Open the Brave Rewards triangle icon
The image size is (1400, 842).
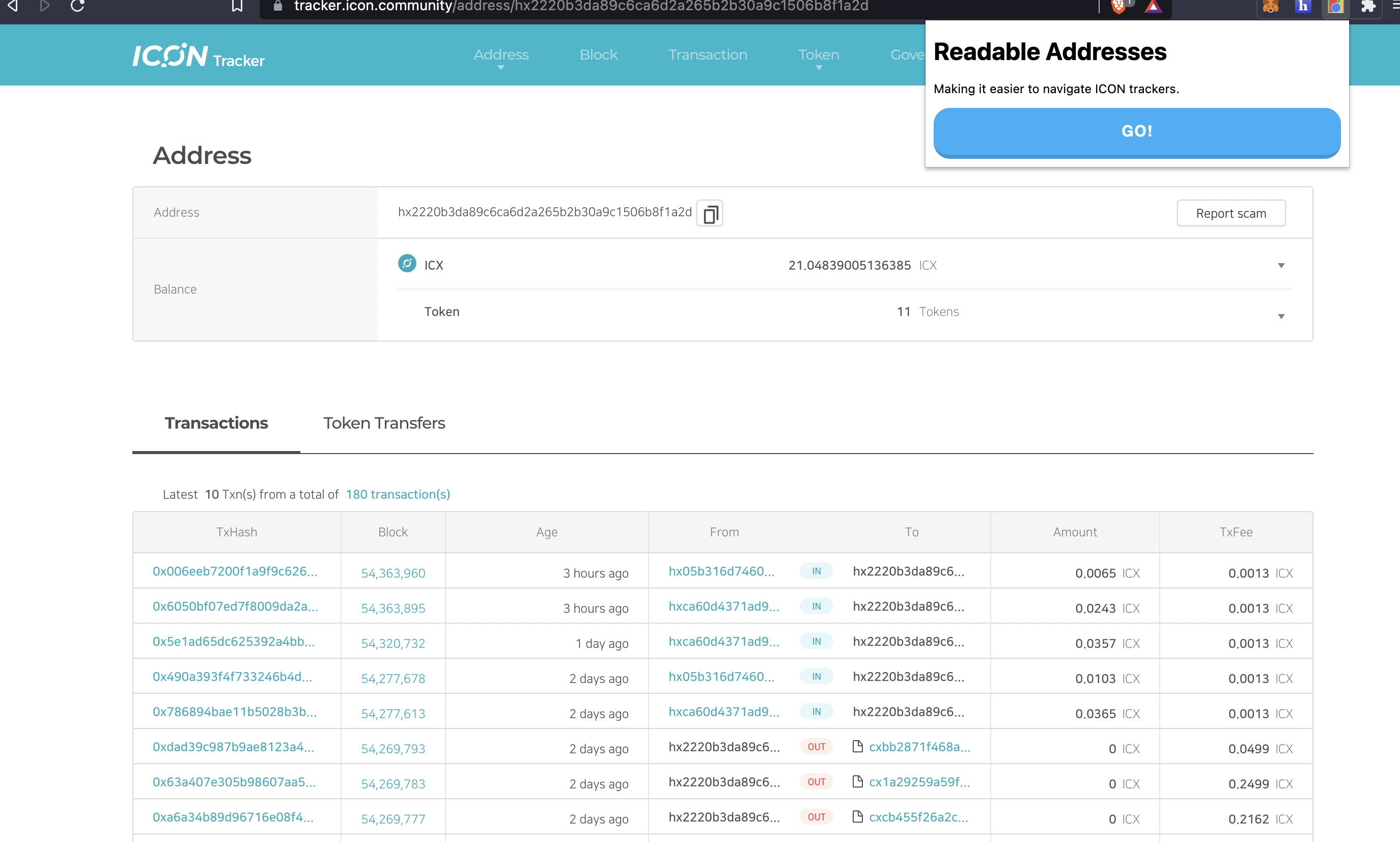point(1153,6)
